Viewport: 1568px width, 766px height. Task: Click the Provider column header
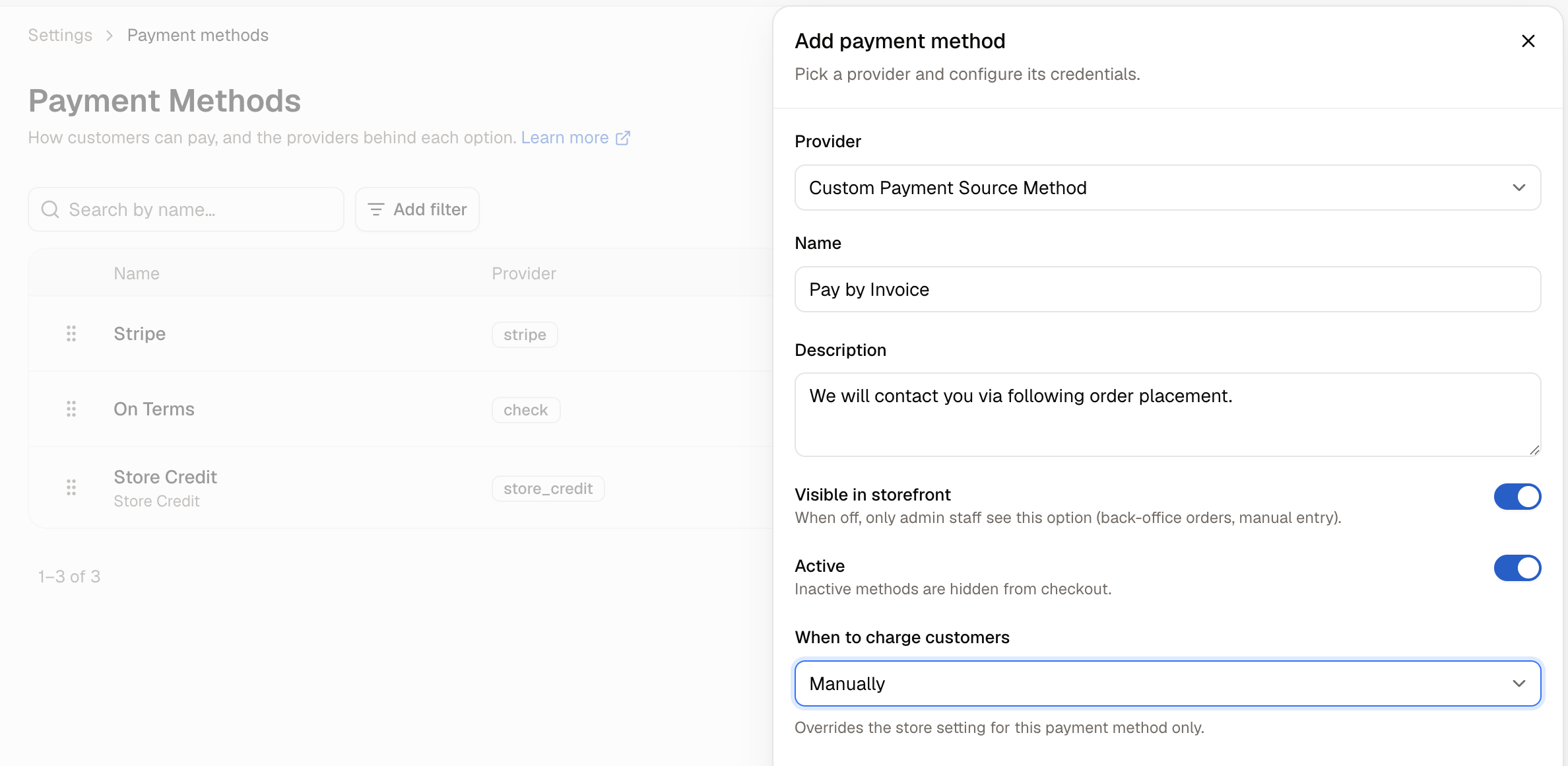[524, 273]
